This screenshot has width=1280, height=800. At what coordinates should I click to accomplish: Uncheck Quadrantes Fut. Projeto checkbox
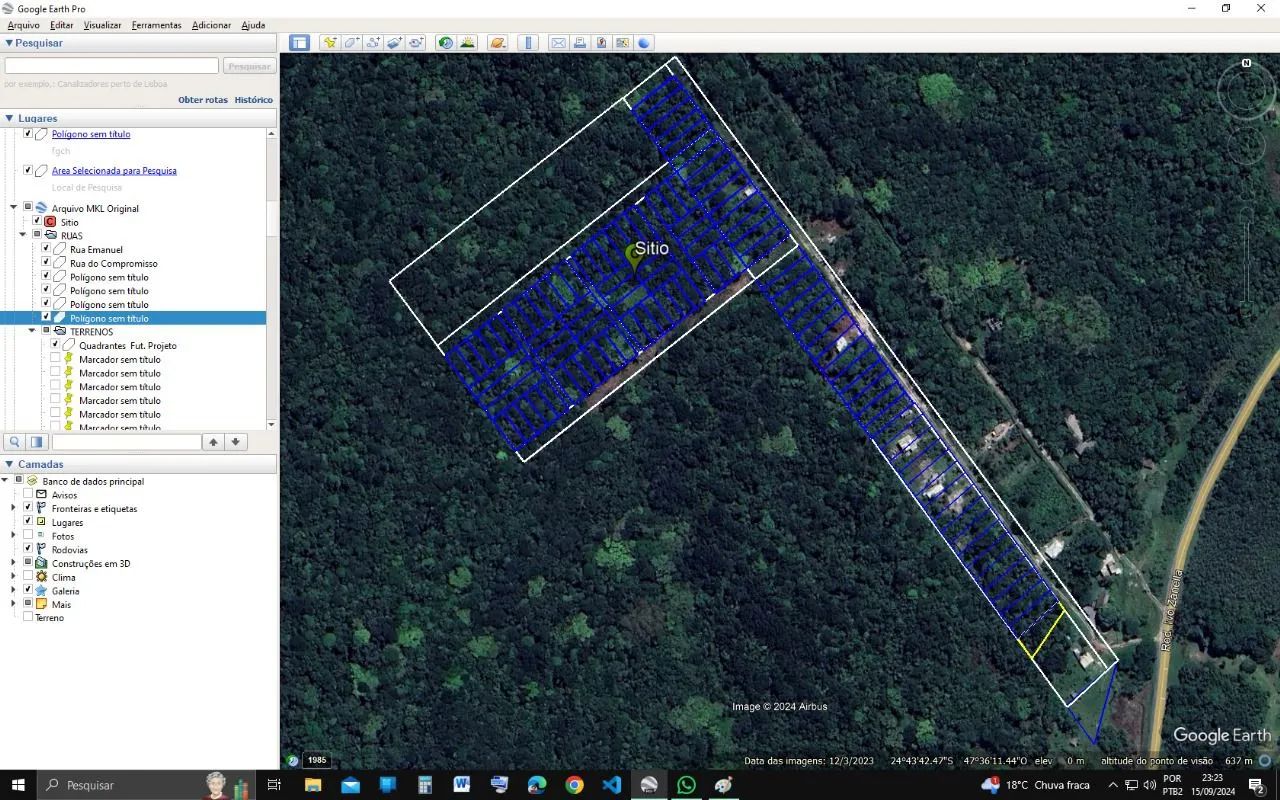(55, 345)
